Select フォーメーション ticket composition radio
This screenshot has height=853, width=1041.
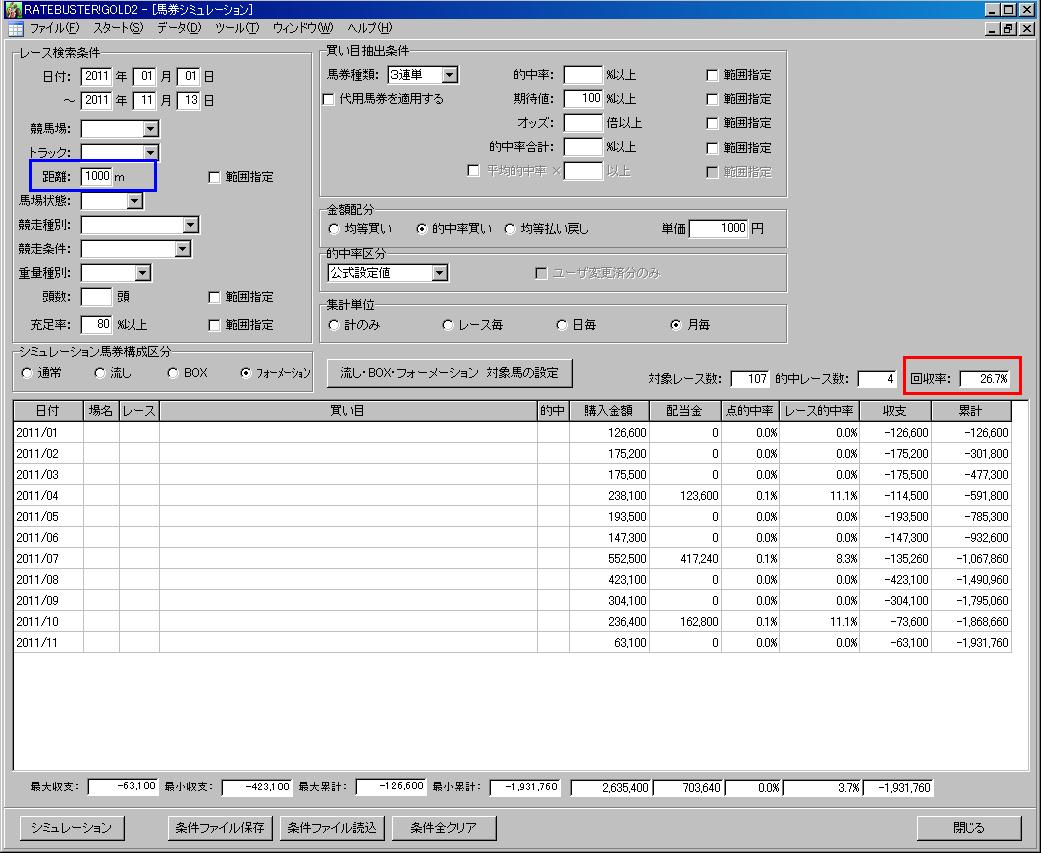pos(246,373)
